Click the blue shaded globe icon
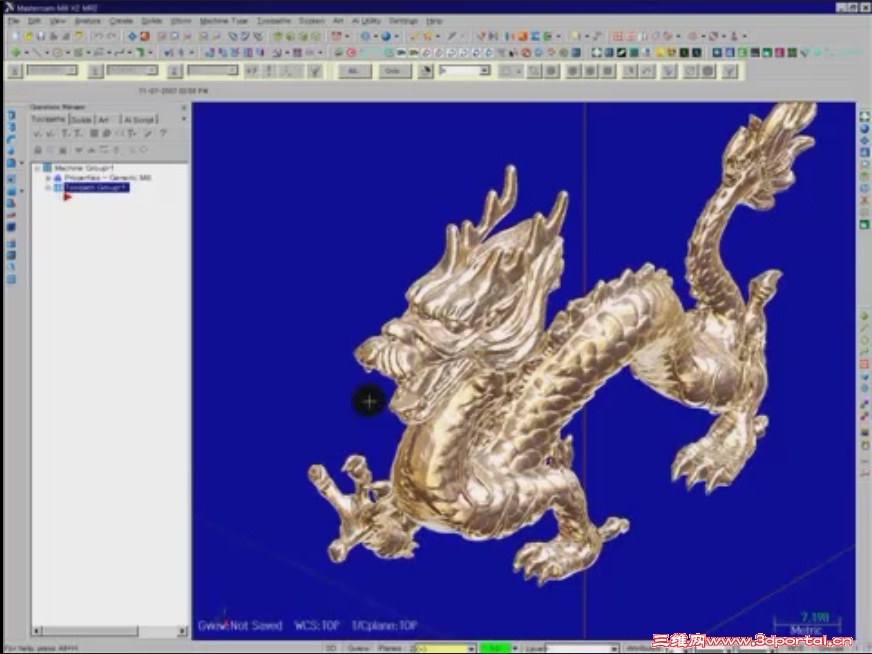Screen dimensions: 872x654 pos(386,36)
